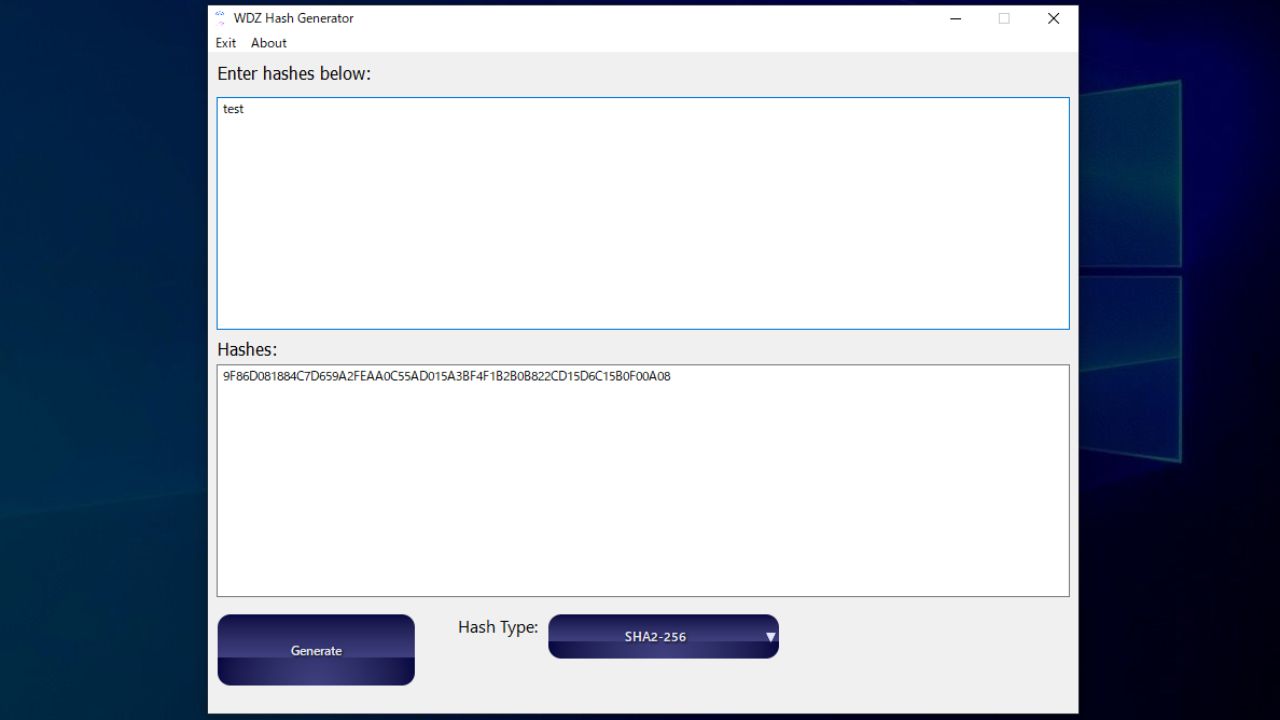Click the generated hash 9F86D081884C7D65...
This screenshot has width=1280, height=720.
coord(446,377)
